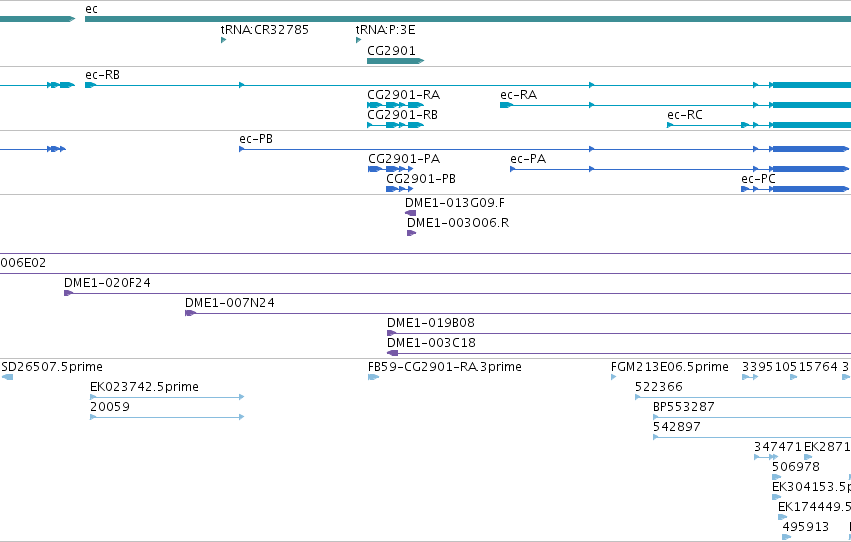
Task: Click the BP553287 EST label
Action: [683, 407]
